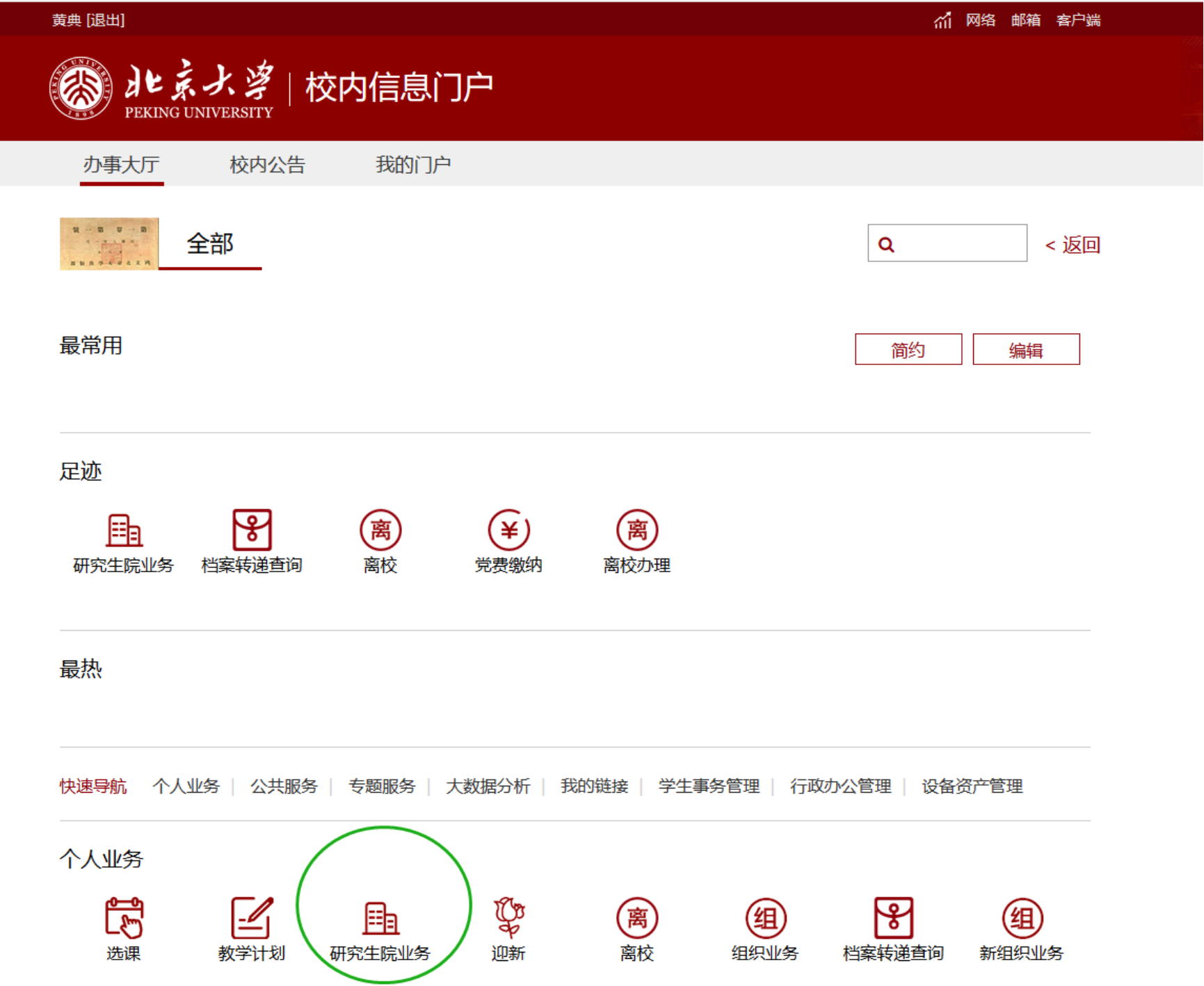Image resolution: width=1204 pixels, height=986 pixels.
Task: Switch to the 校内公告 tab
Action: (x=267, y=165)
